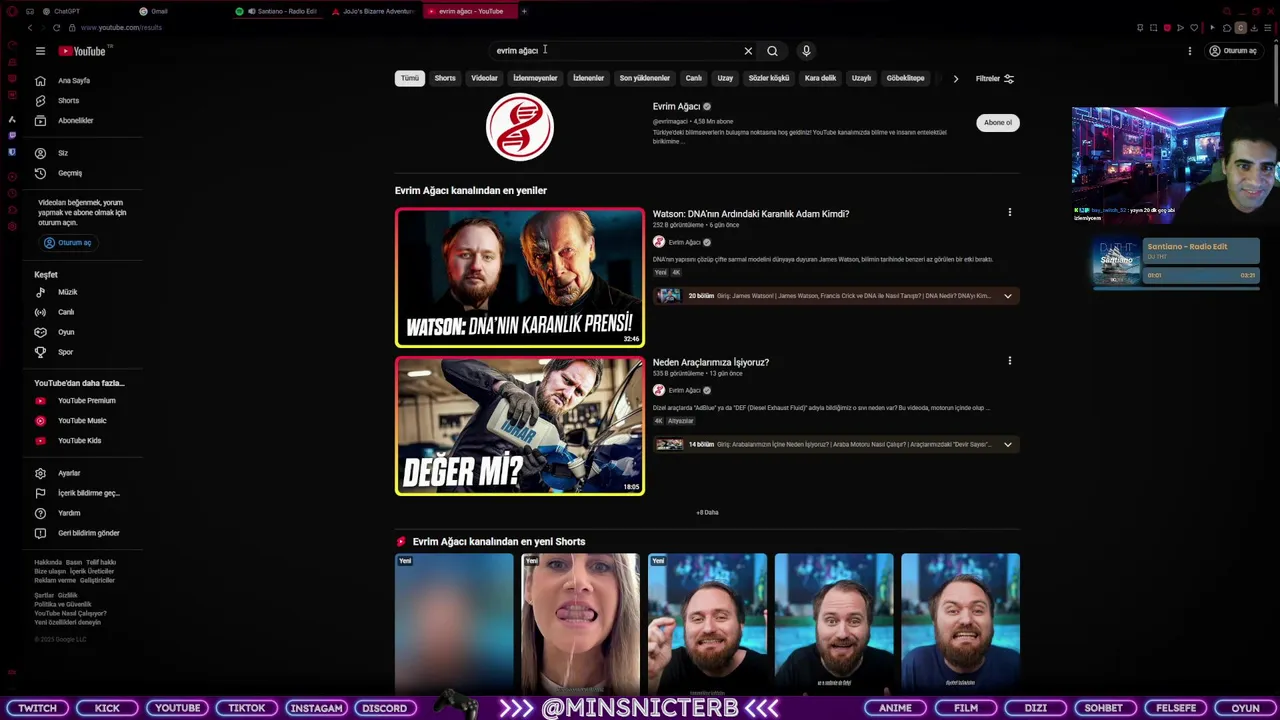Open Abonelikler in the sidebar
The height and width of the screenshot is (720, 1280).
75,120
